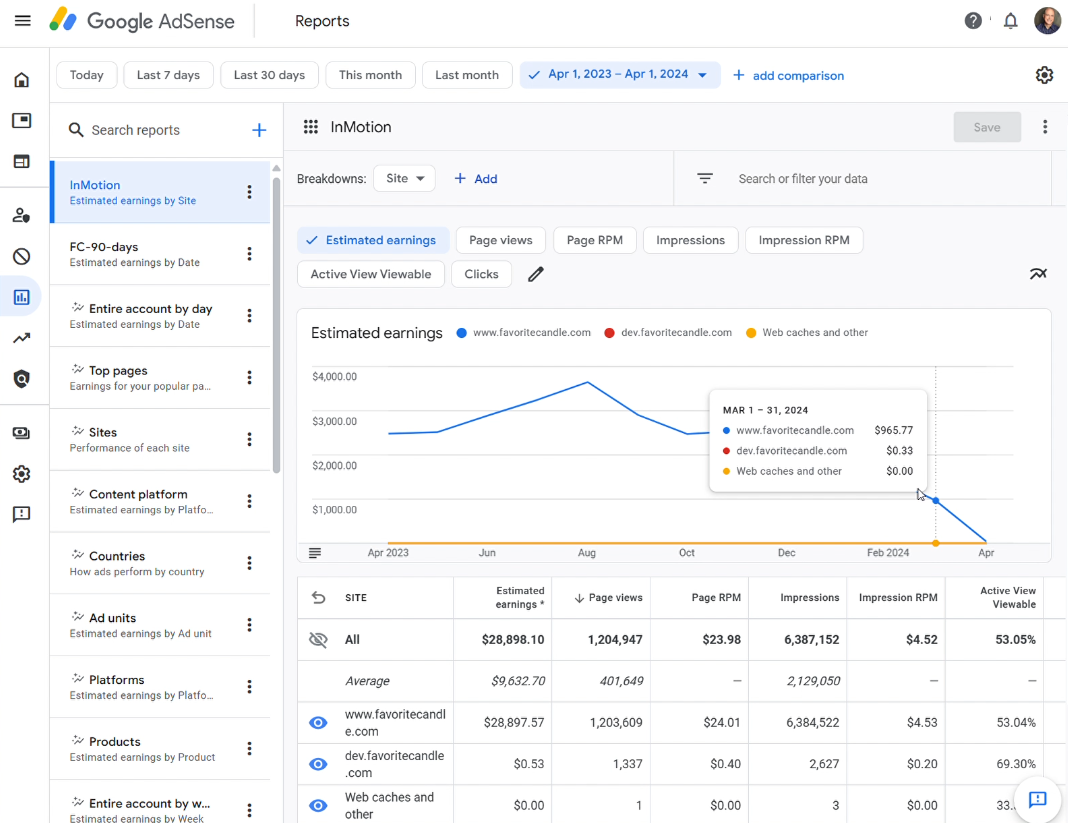Click the Save report button

[987, 127]
